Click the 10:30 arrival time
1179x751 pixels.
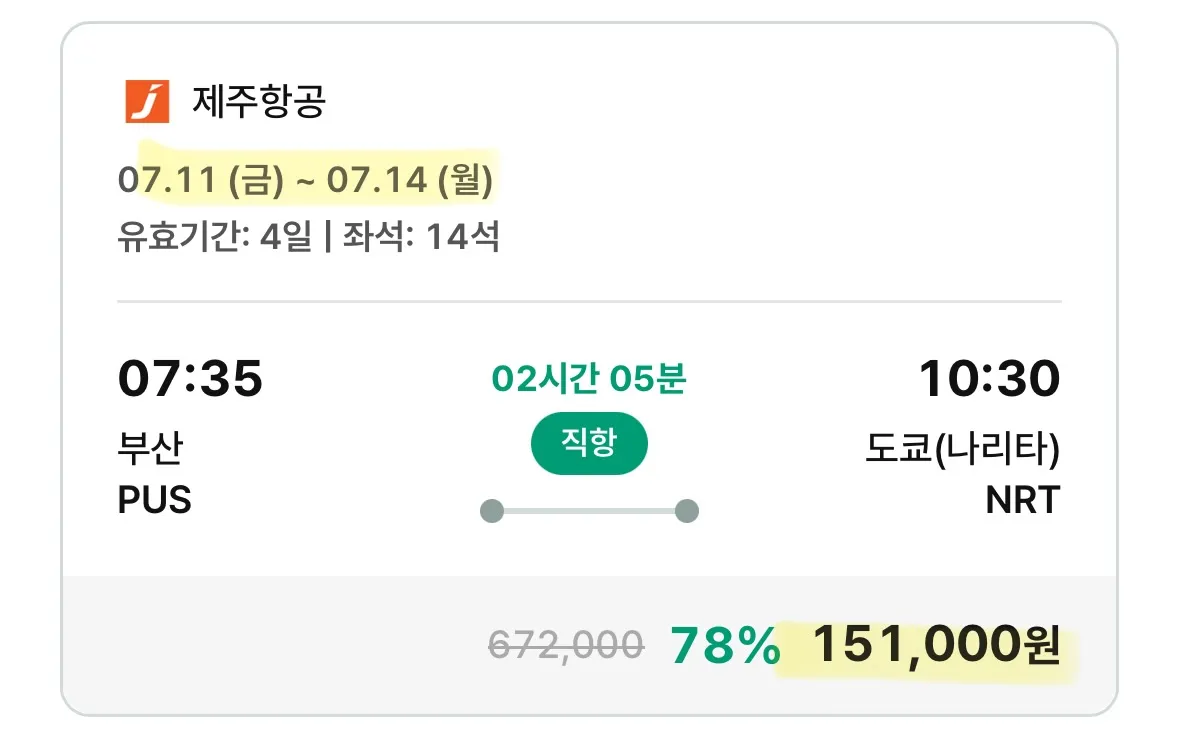click(x=990, y=378)
